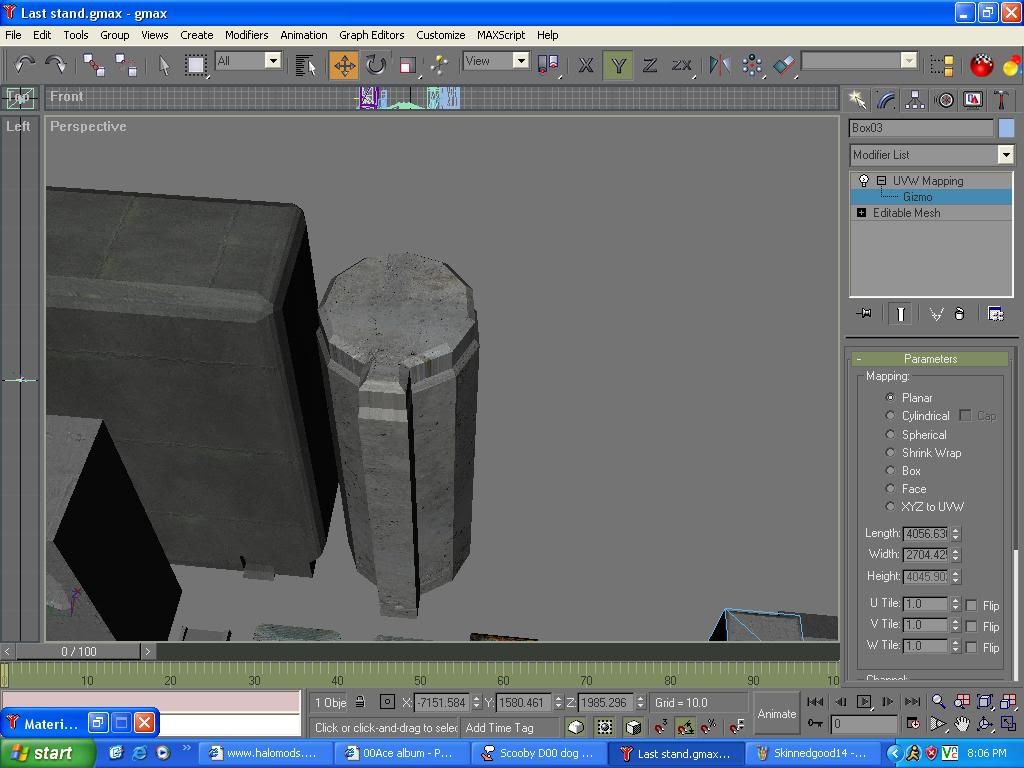Viewport: 1024px width, 768px height.
Task: Adjust the Width spinner arrows
Action: click(956, 554)
